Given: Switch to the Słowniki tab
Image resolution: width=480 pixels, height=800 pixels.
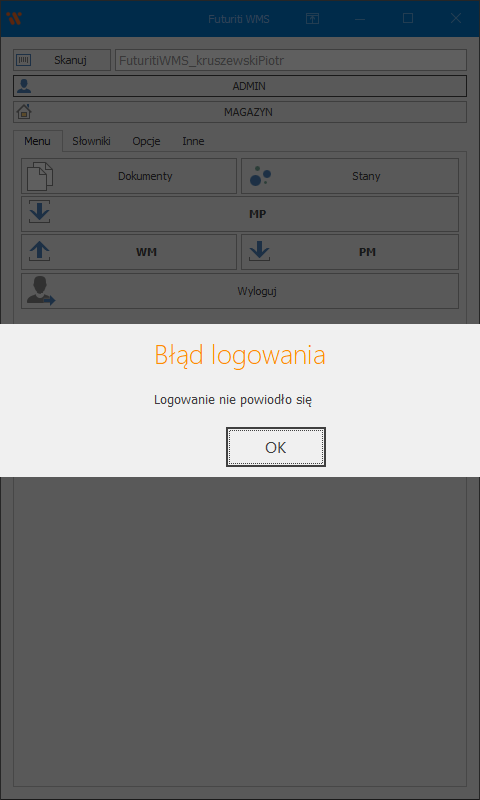Looking at the screenshot, I should (x=91, y=141).
